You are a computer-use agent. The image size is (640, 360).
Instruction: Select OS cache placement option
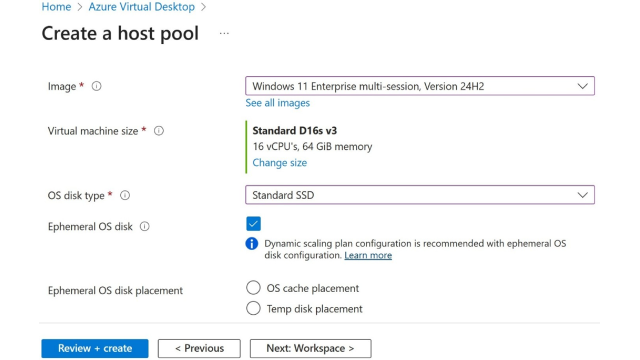(253, 288)
